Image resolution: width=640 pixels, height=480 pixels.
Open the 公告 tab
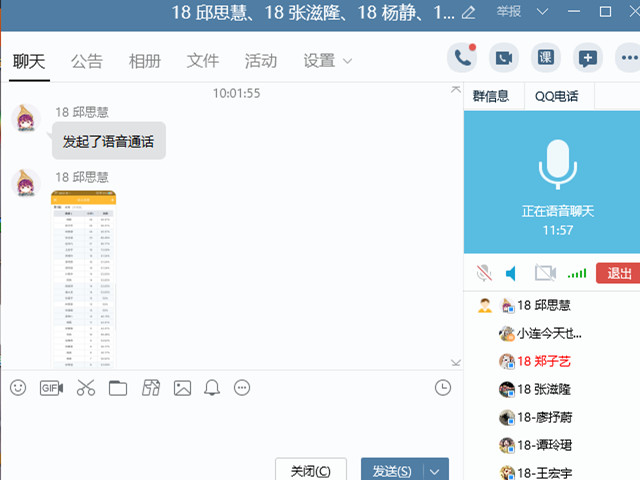87,61
